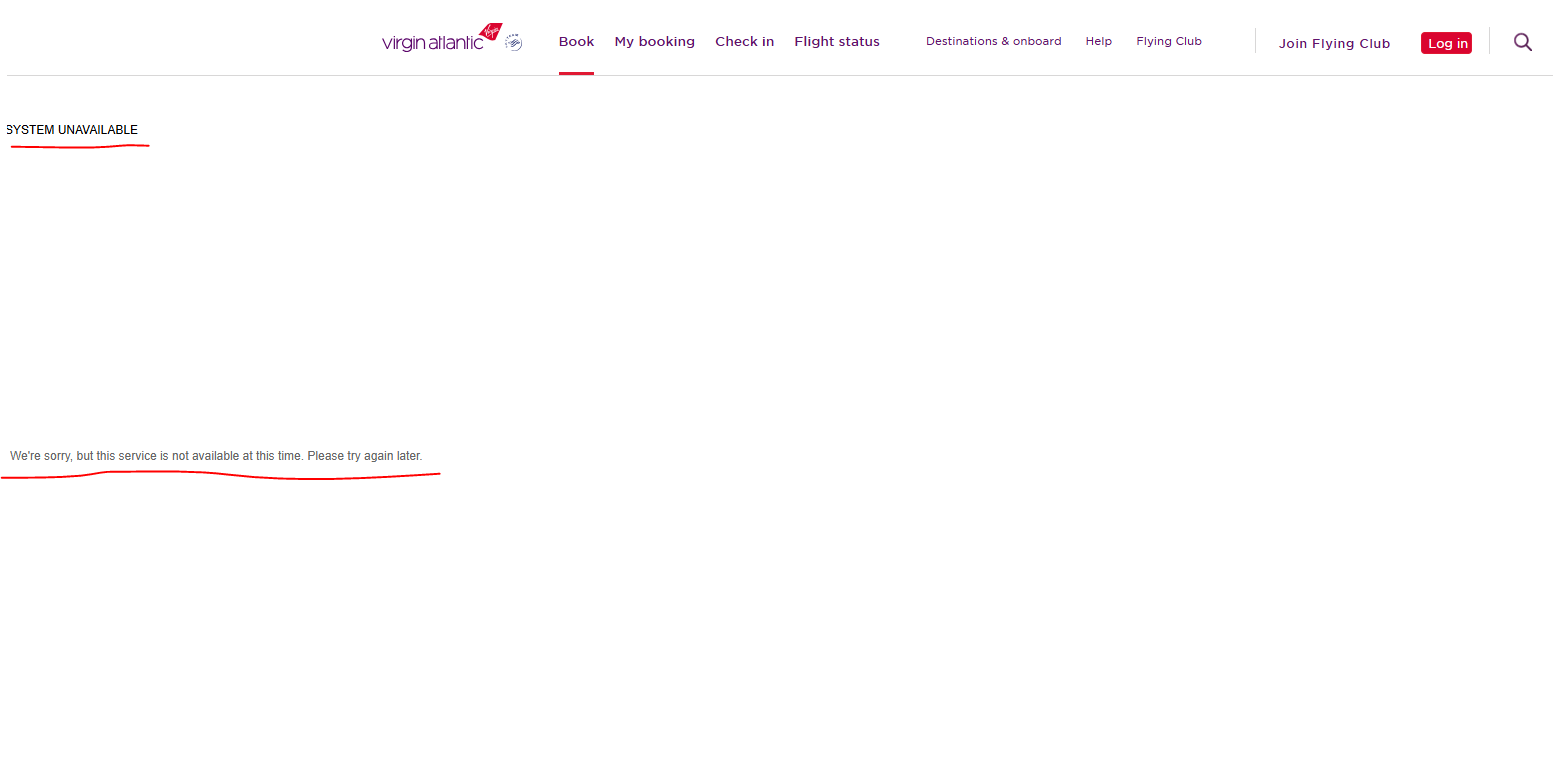Image resolution: width=1553 pixels, height=775 pixels.
Task: Click the SkyTeam alliance badge icon
Action: point(513,42)
